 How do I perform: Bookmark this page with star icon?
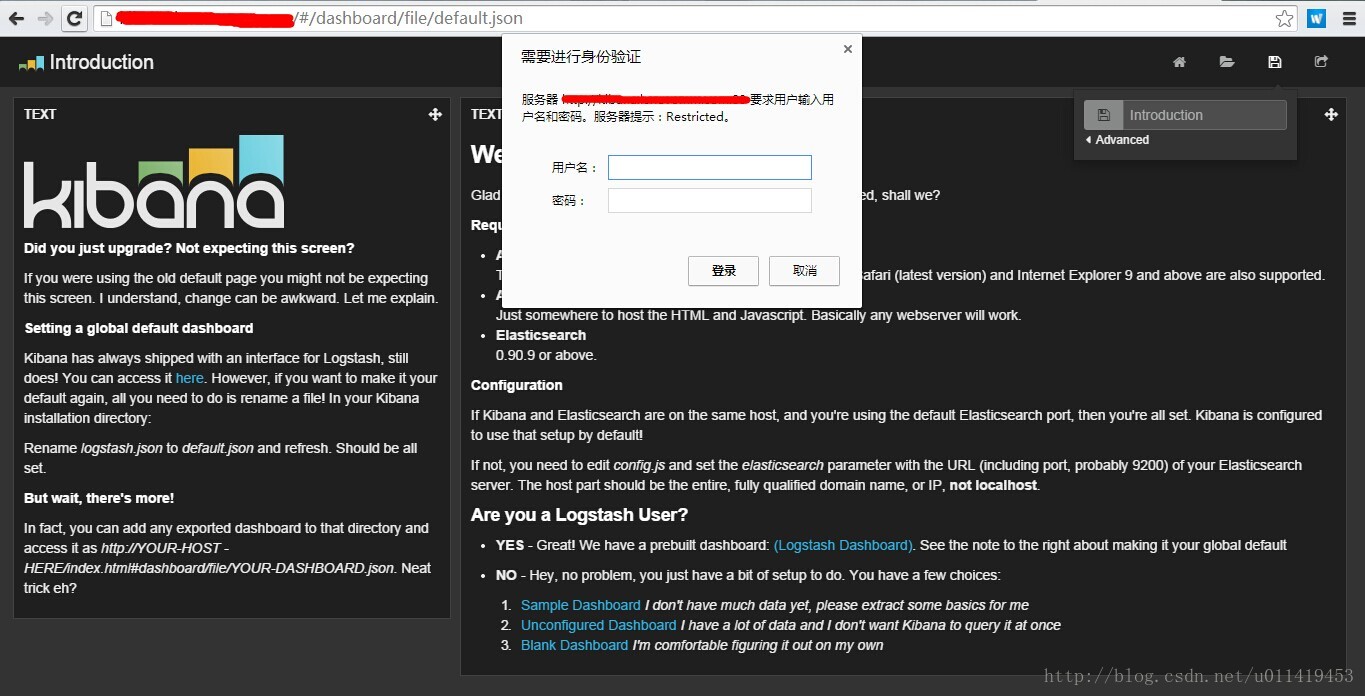tap(1284, 18)
